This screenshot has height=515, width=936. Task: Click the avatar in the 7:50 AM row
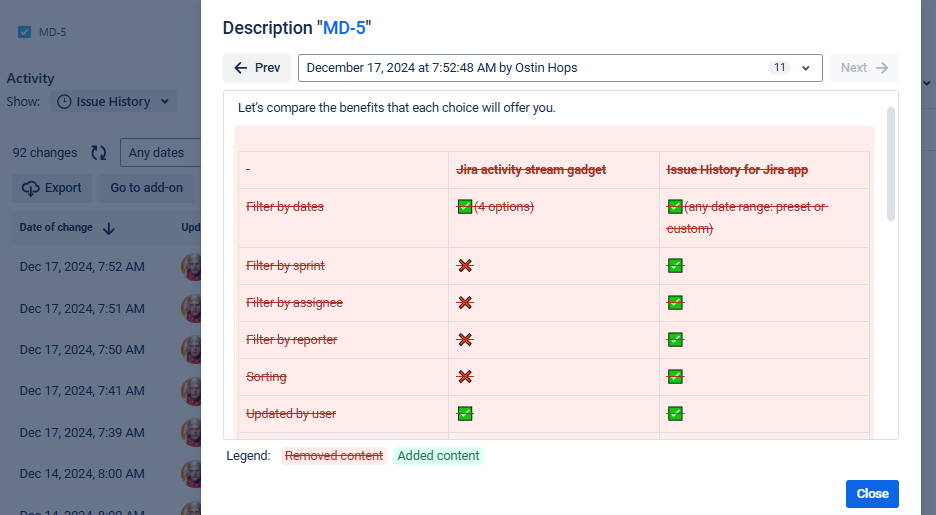coord(191,350)
